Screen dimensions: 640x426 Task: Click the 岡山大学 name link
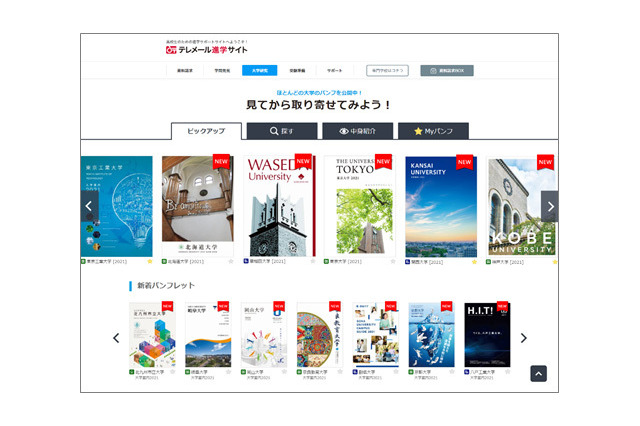(x=255, y=372)
